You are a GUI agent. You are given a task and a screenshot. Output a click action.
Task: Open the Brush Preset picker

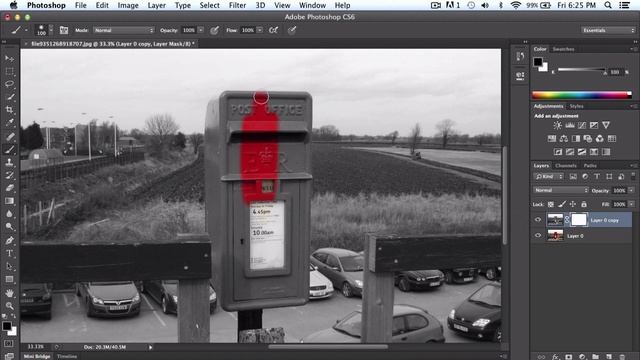pos(45,30)
